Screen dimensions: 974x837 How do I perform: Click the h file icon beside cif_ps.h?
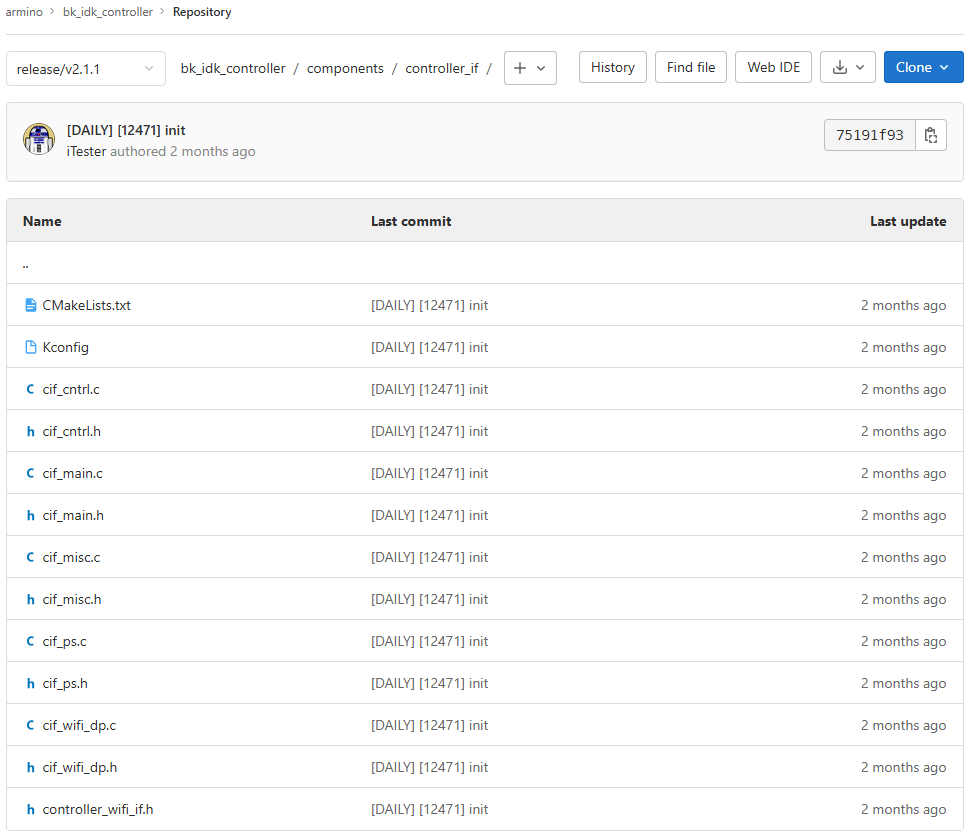click(29, 683)
